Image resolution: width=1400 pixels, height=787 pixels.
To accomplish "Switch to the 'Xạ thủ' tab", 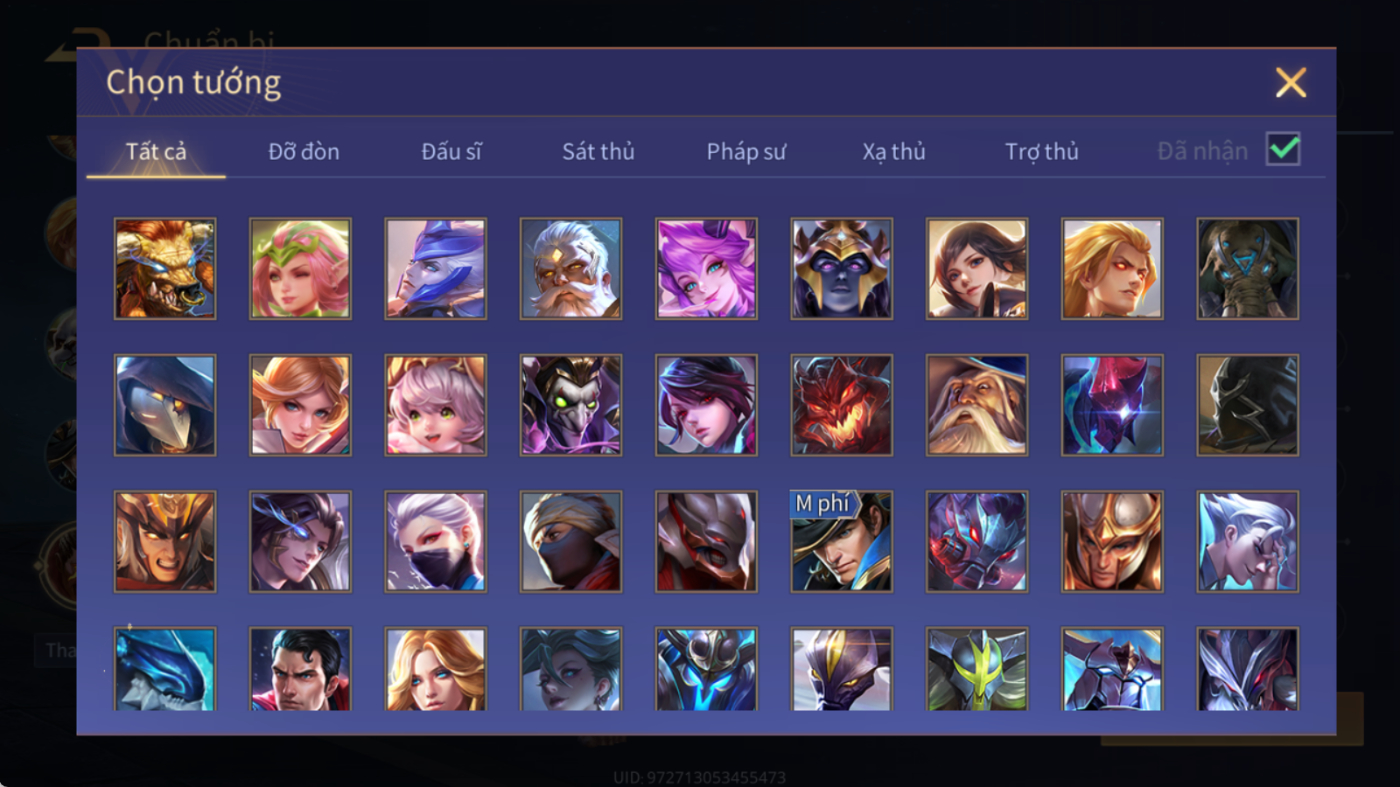I will 894,151.
